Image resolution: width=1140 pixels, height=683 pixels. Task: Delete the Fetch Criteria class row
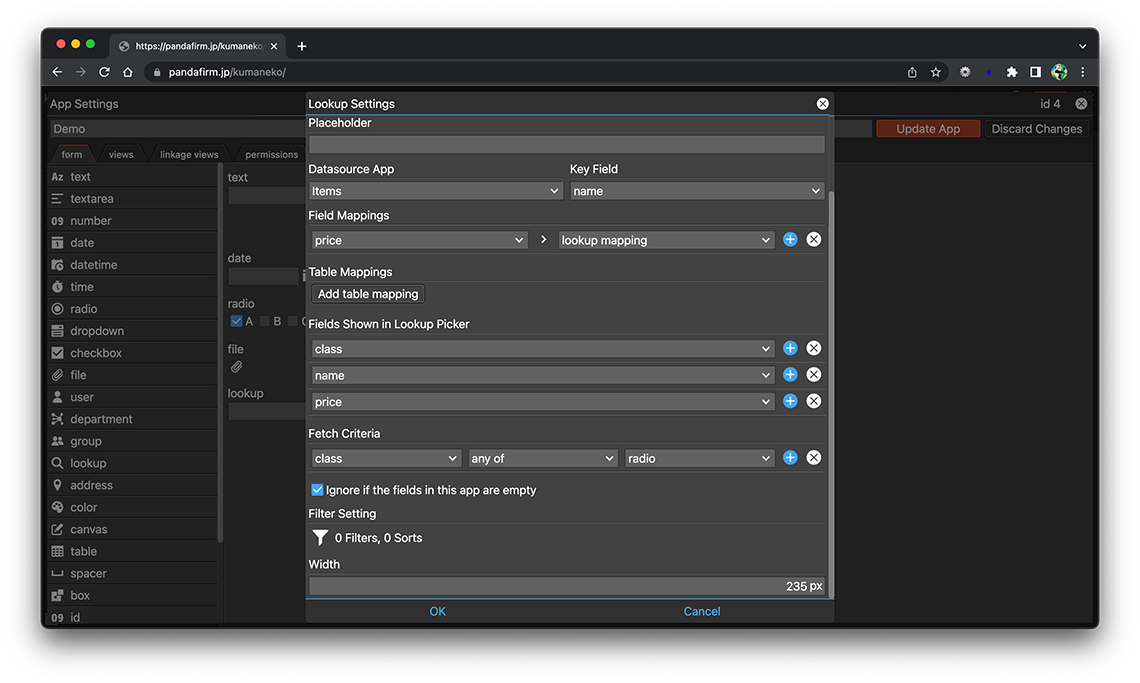click(814, 458)
